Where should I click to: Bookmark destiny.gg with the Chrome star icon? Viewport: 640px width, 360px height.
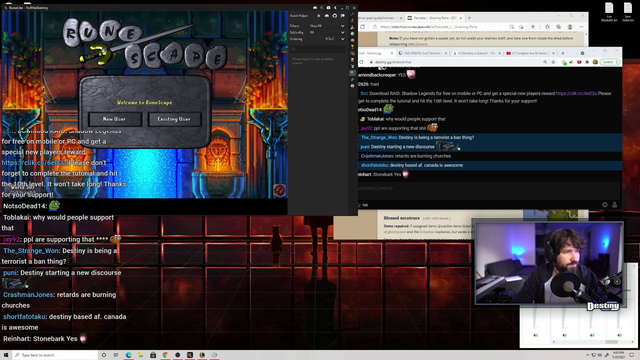(553, 62)
